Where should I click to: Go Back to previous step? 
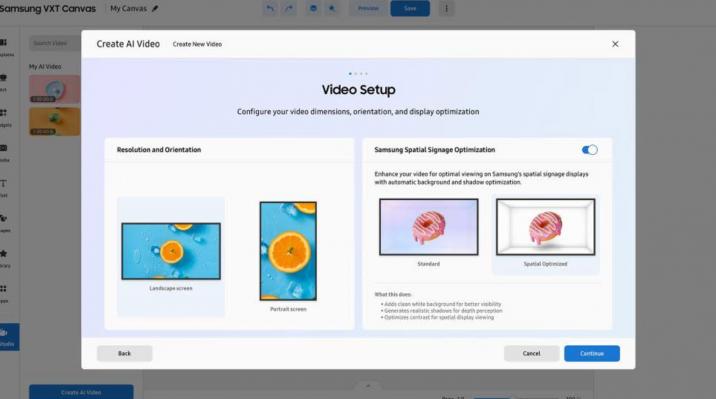[x=124, y=353]
